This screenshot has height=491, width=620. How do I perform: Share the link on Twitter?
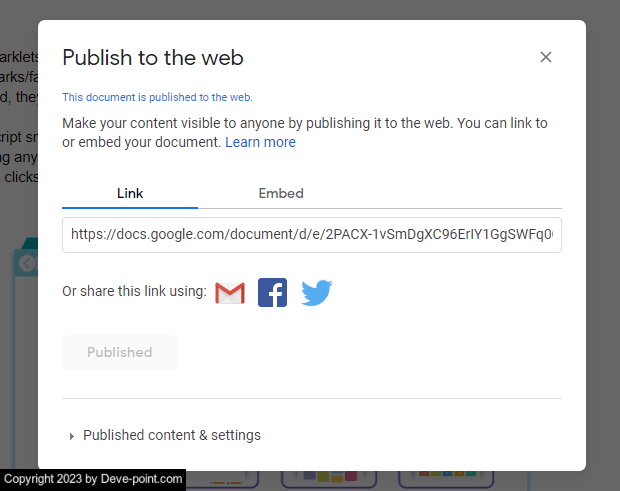[316, 293]
